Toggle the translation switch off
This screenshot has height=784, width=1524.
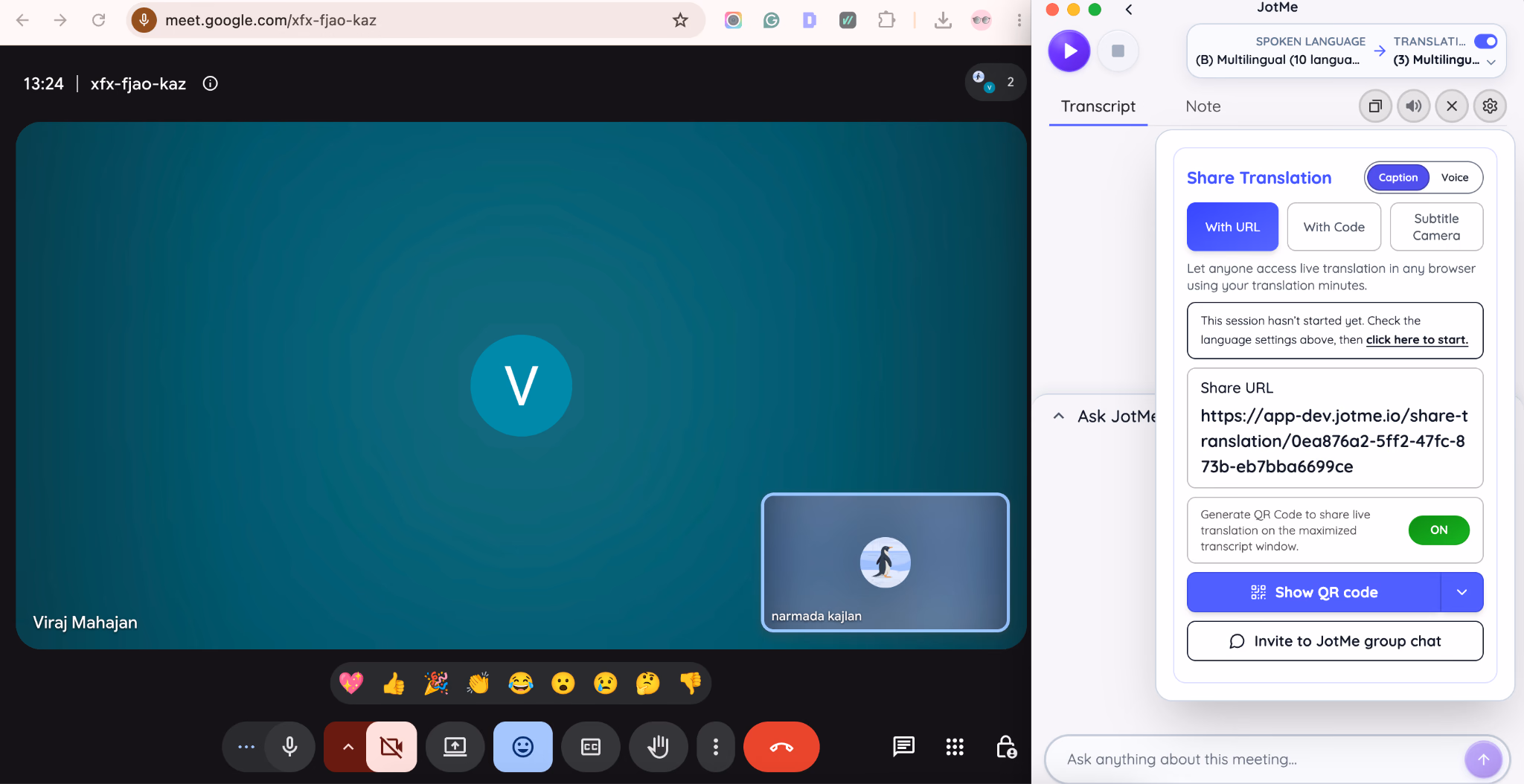pyautogui.click(x=1485, y=42)
